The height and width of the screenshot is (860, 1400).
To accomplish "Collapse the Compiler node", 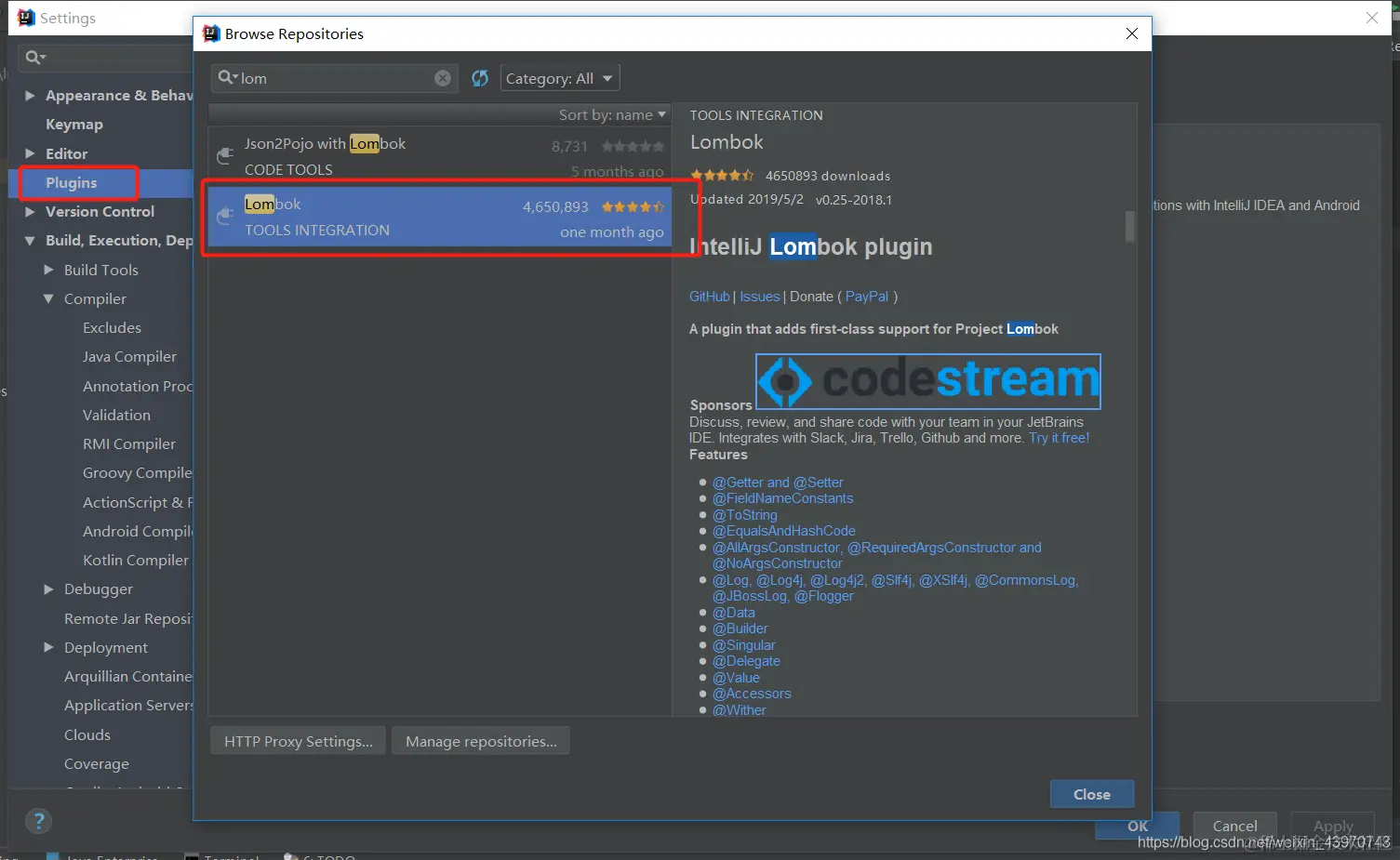I will tap(48, 298).
